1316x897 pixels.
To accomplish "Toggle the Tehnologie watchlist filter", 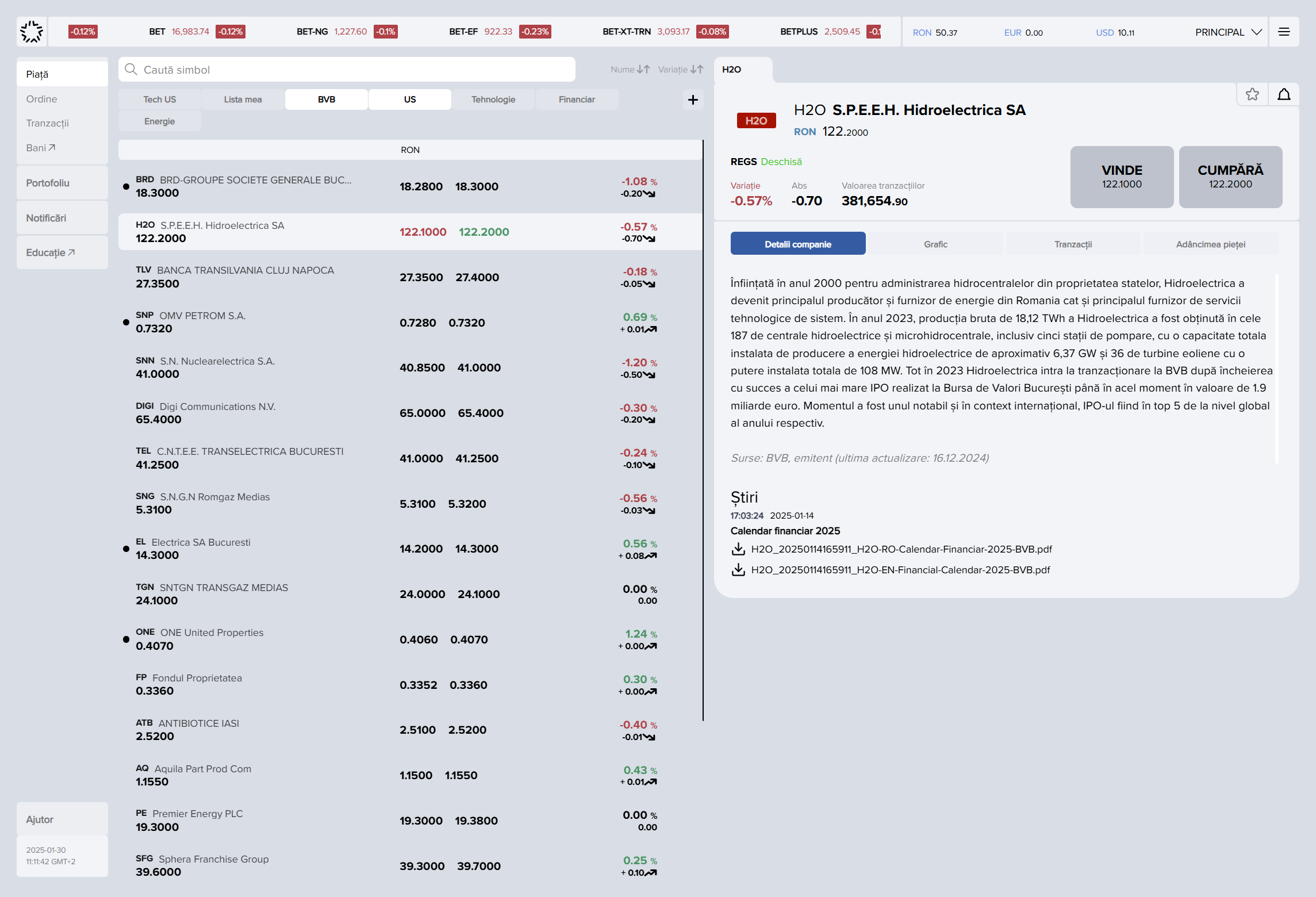I will [x=493, y=99].
